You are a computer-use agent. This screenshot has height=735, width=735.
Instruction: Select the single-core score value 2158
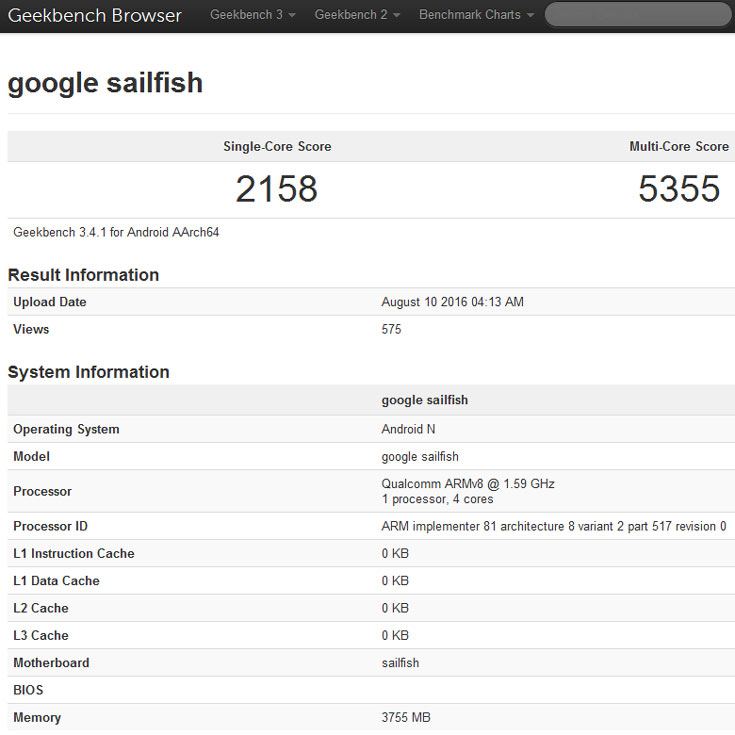(x=276, y=189)
